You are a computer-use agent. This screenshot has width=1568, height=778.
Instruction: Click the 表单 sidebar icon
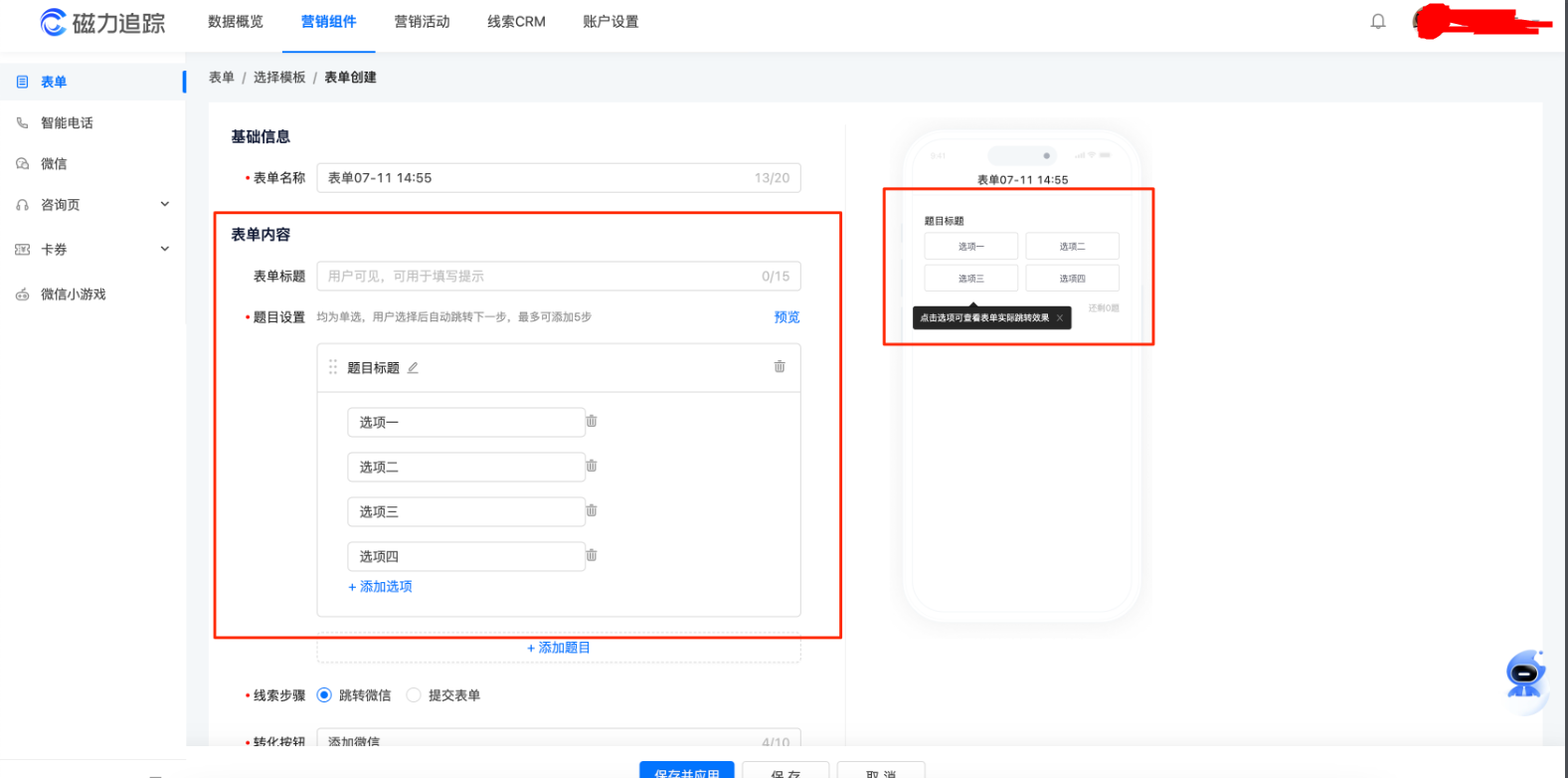tap(22, 82)
